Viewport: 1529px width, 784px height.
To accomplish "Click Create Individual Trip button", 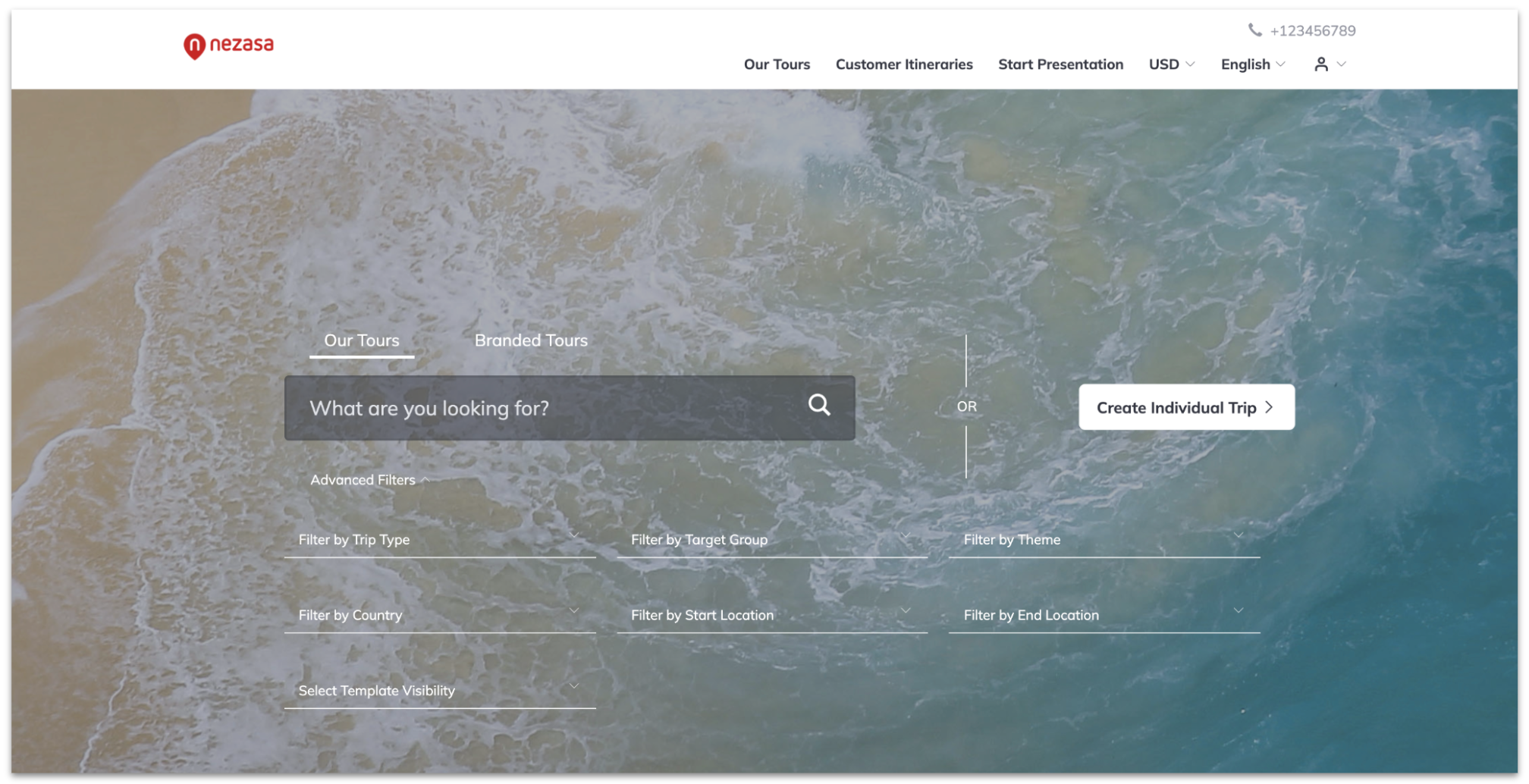I will tap(1186, 407).
